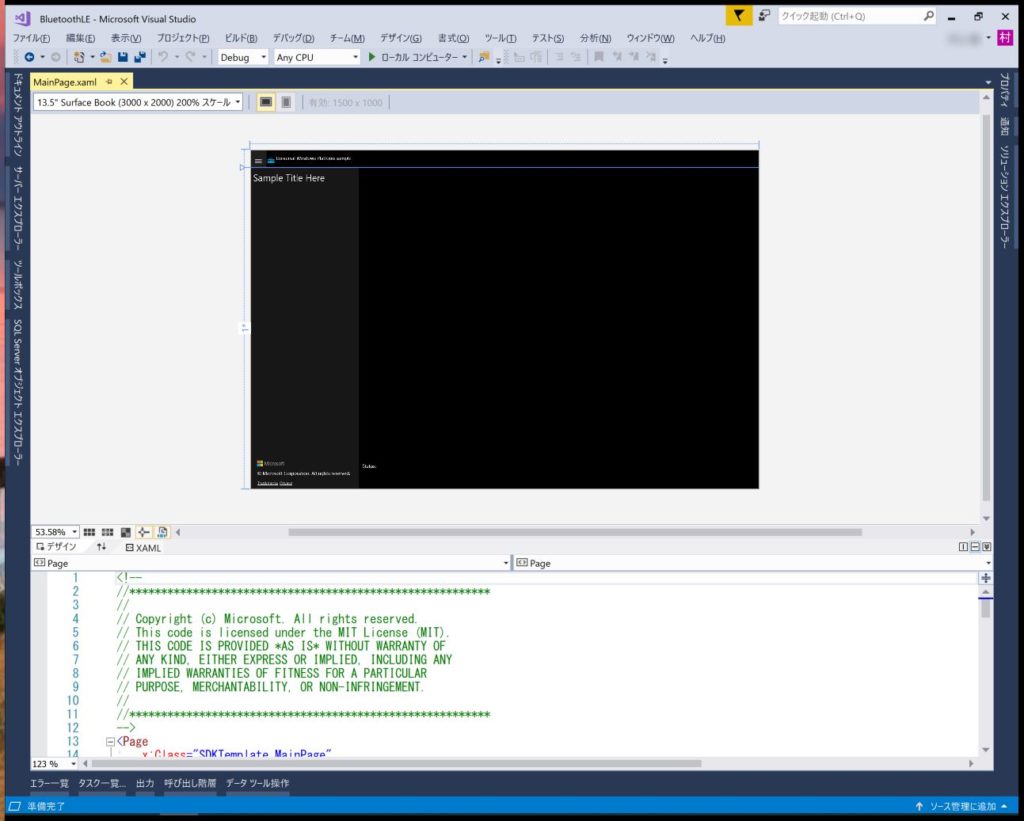
Task: Click the New Project toolbar icon
Action: 79,57
